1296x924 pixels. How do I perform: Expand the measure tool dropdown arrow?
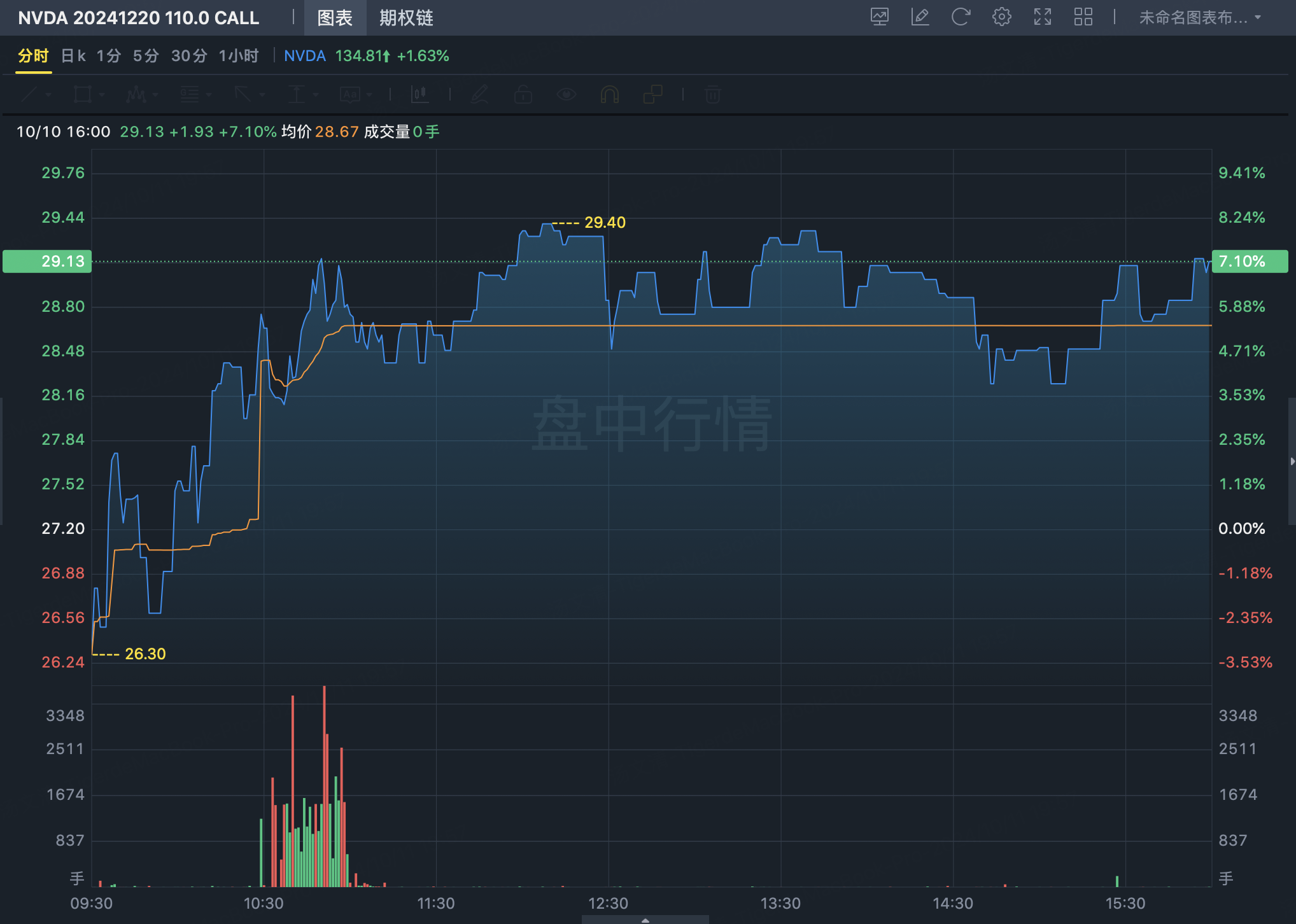pyautogui.click(x=316, y=95)
